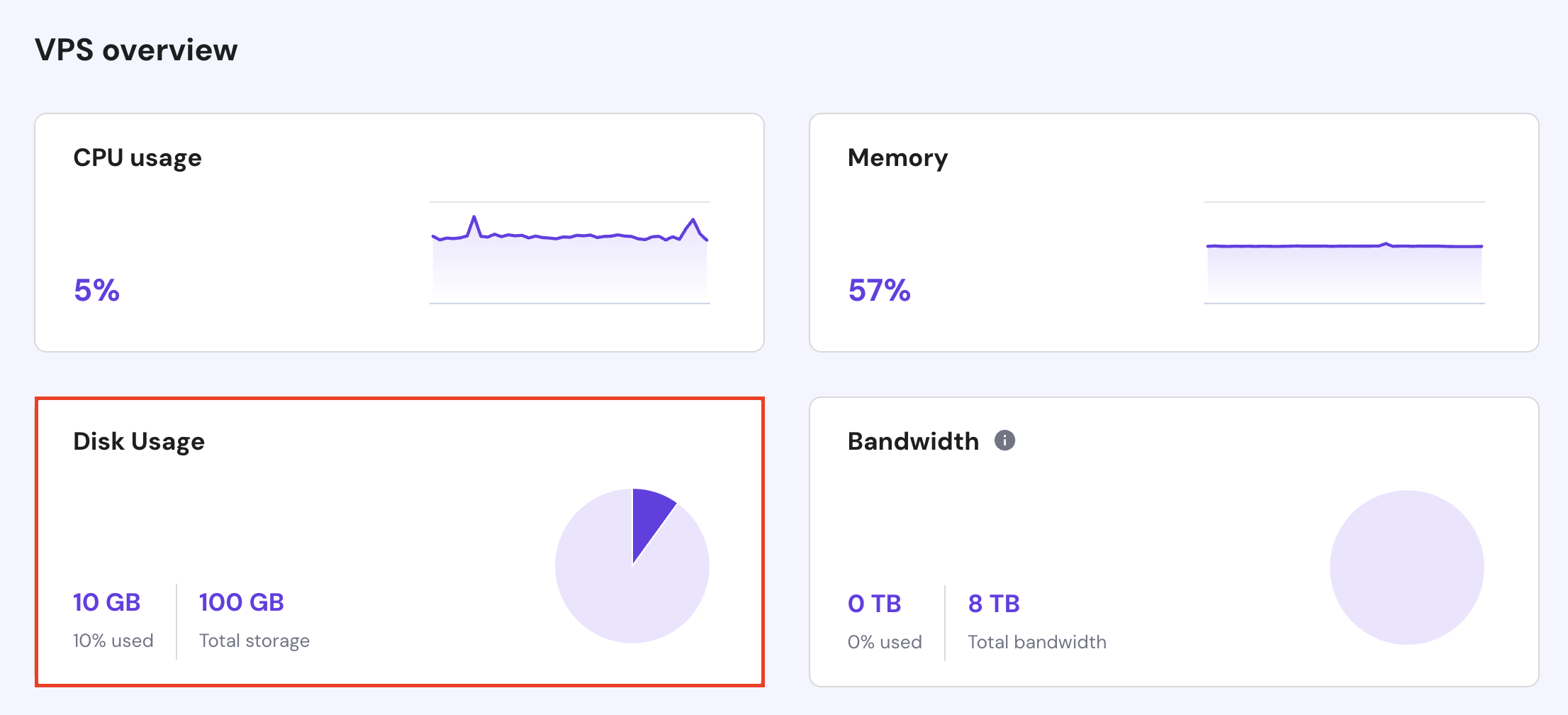The height and width of the screenshot is (715, 1568).
Task: Click the Total bandwidth label
Action: tap(1036, 641)
